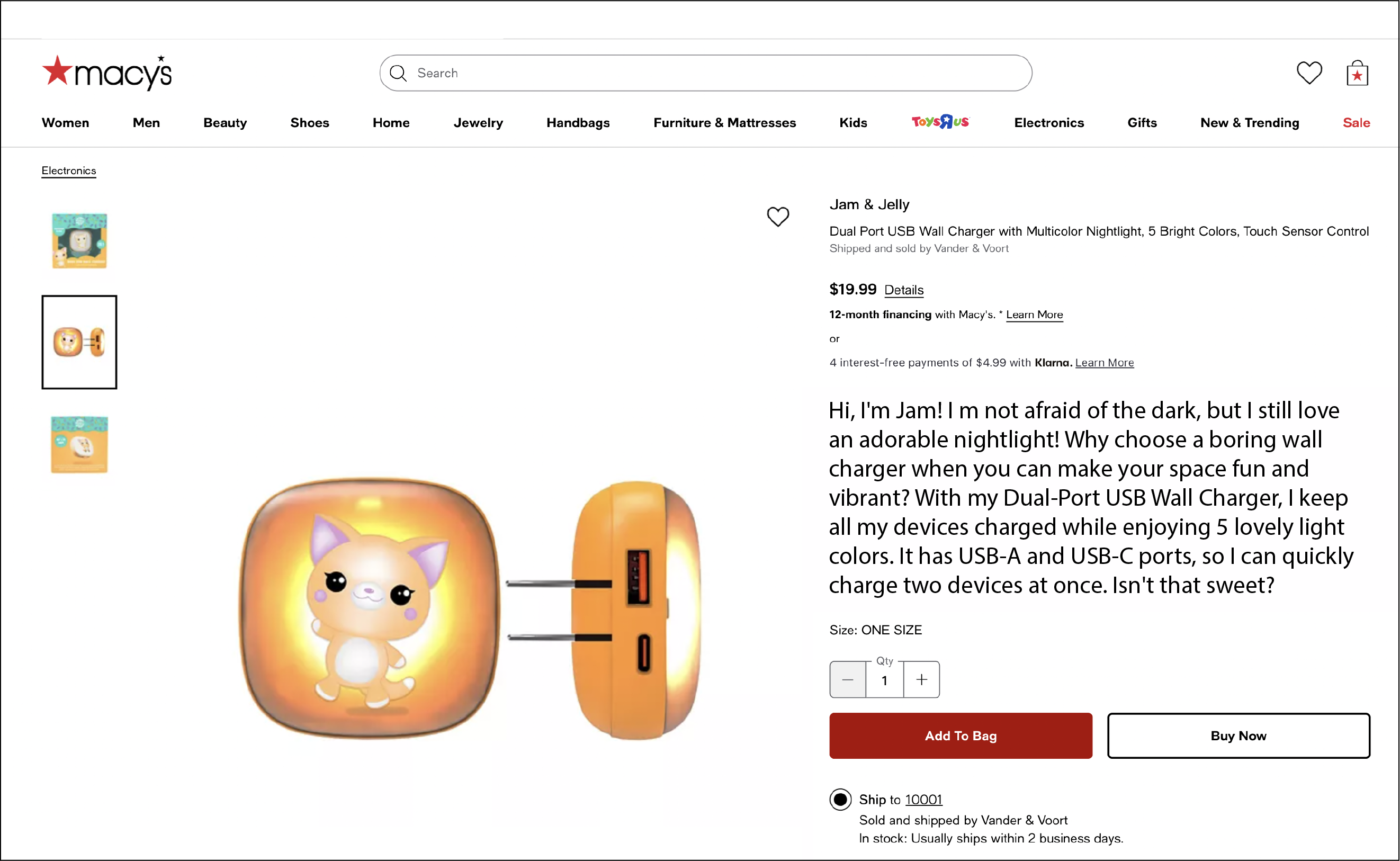Open the Toys R Us logo link
1400x861 pixels.
click(940, 122)
